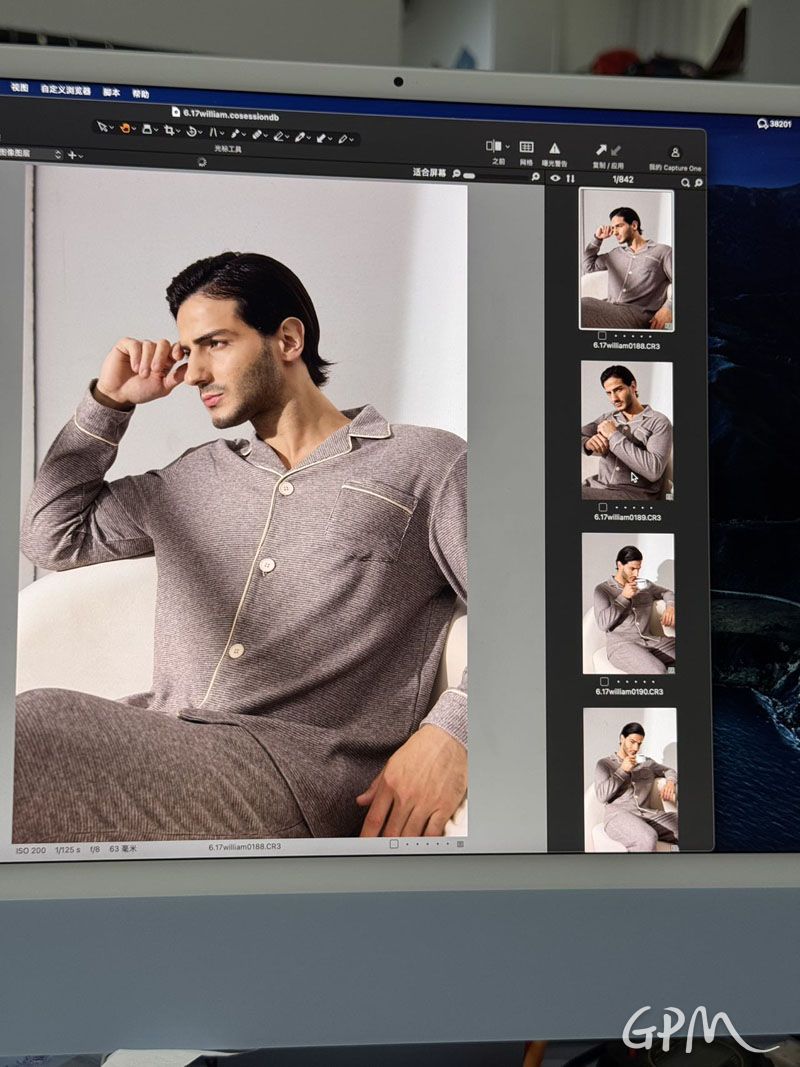
Task: Select the first pencil tool after the mask brush
Action: click(300, 137)
